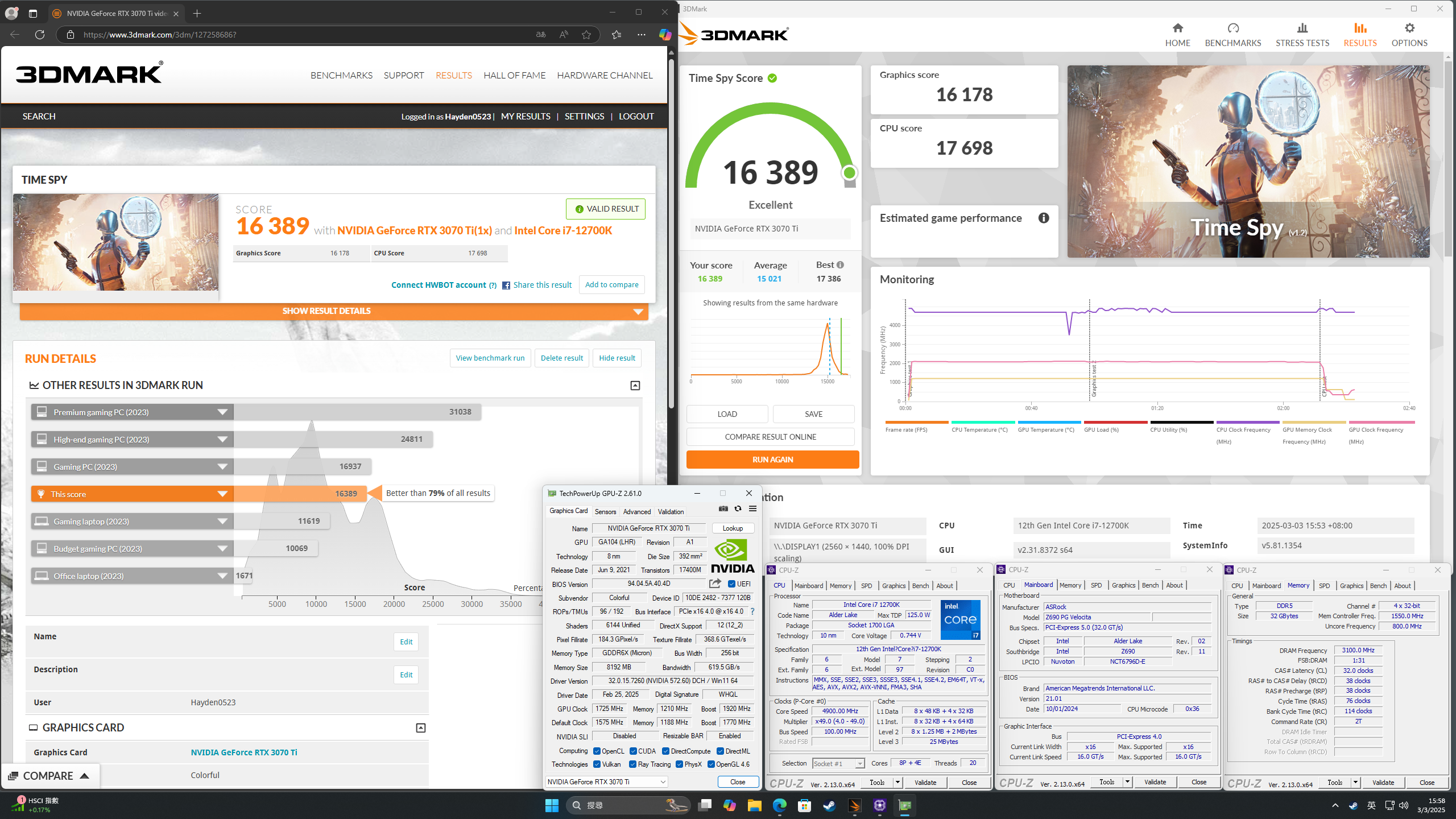This screenshot has width=1456, height=819.
Task: Open the browser tab actions icon
Action: click(x=32, y=13)
